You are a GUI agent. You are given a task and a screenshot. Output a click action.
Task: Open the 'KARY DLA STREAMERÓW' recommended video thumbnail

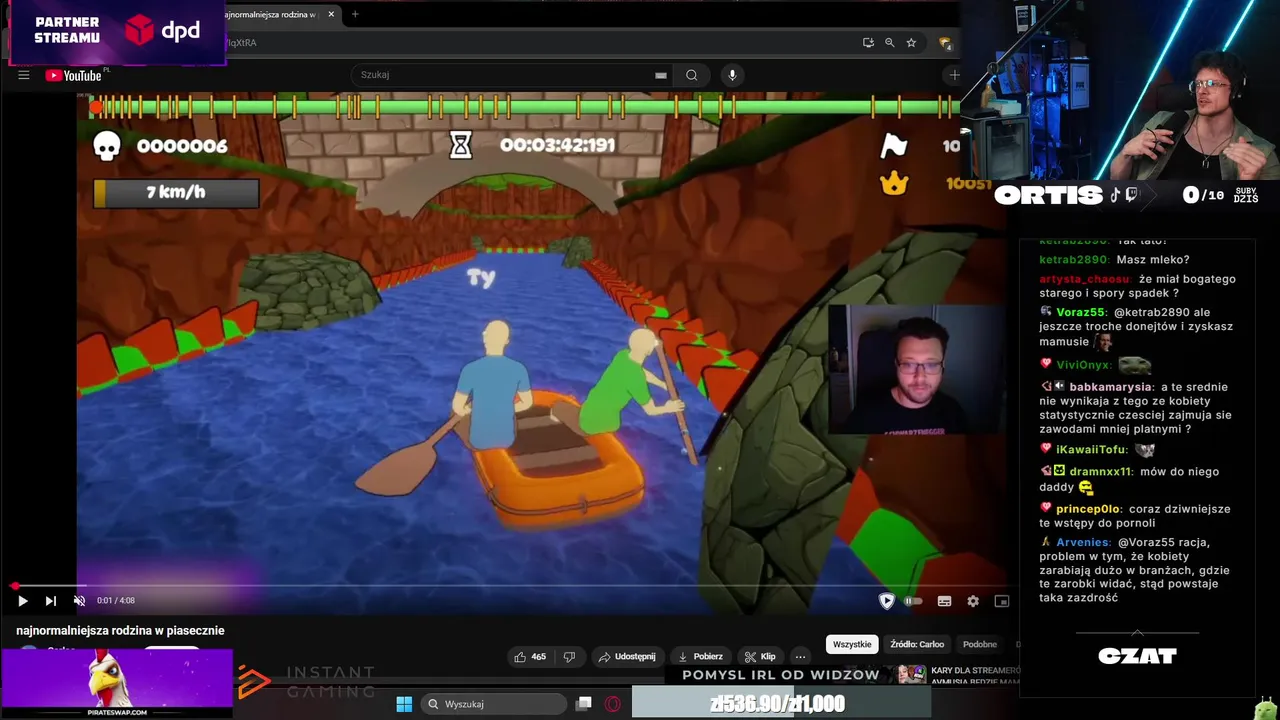911,675
